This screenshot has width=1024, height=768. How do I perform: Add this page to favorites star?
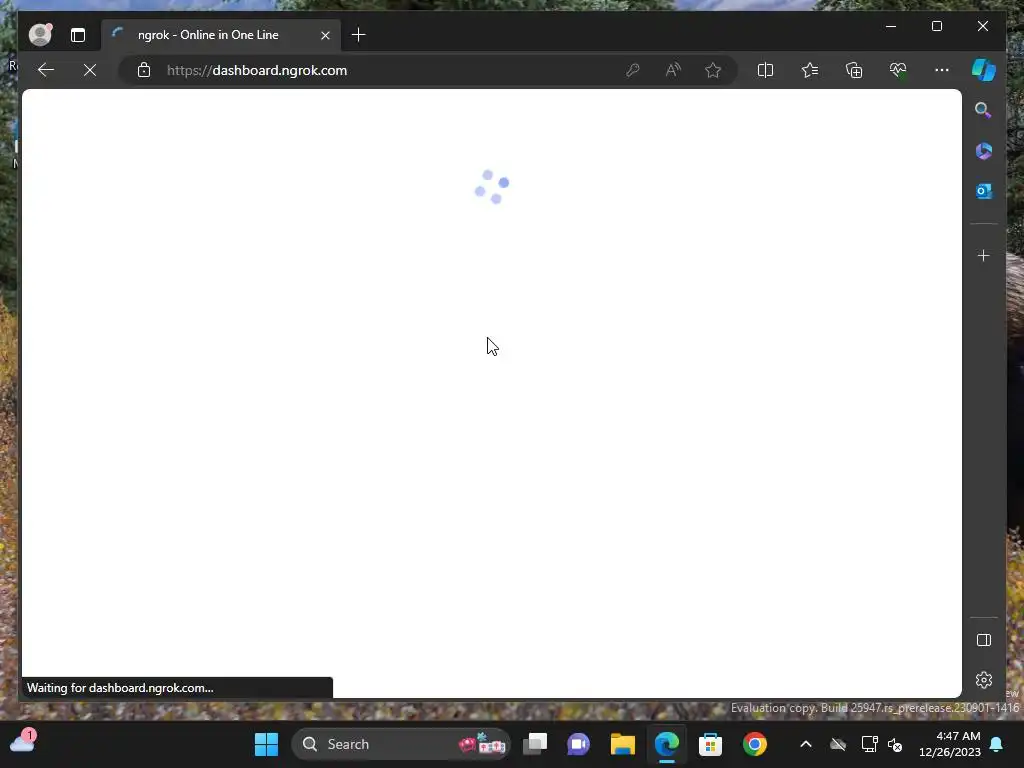(713, 70)
